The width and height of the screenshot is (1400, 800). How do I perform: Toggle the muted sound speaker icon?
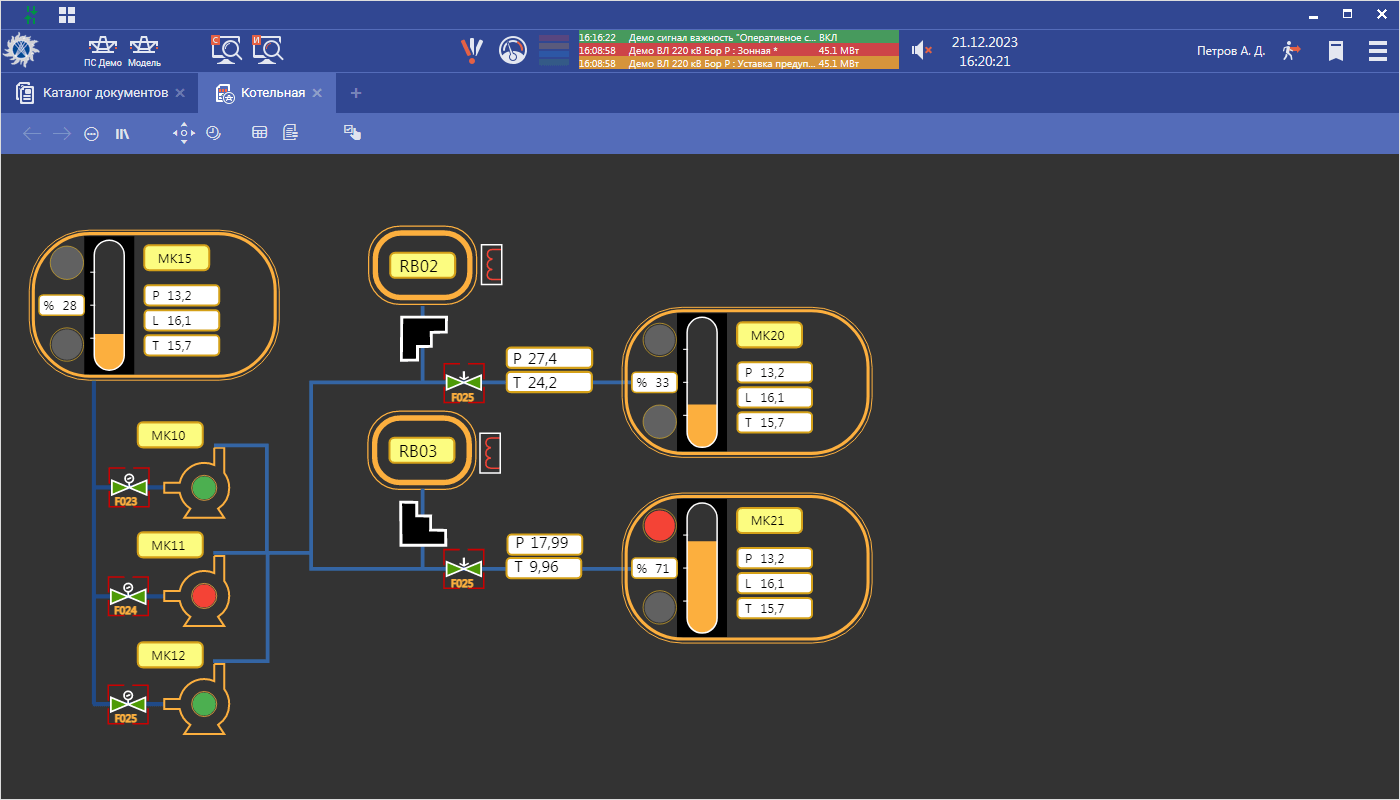click(921, 50)
